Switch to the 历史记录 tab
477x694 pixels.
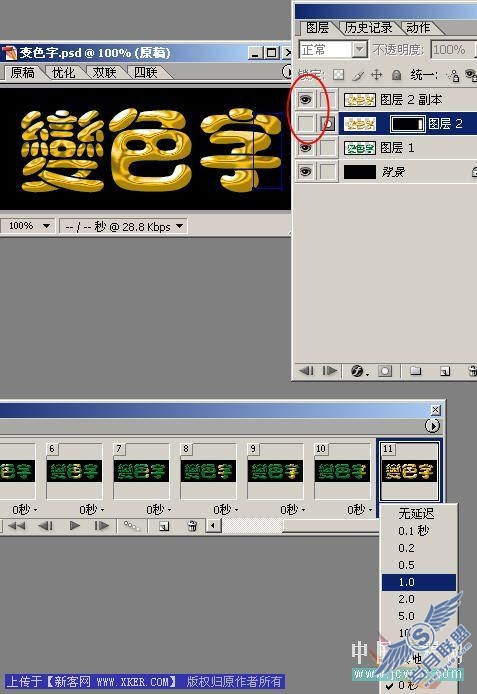pyautogui.click(x=368, y=27)
